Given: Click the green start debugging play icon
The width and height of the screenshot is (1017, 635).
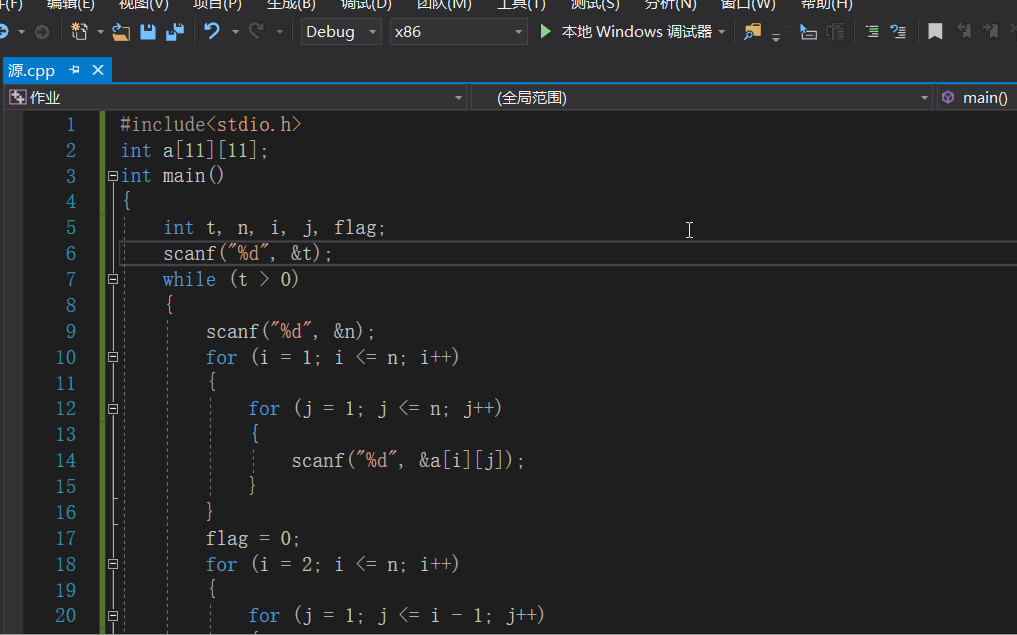Looking at the screenshot, I should (545, 31).
